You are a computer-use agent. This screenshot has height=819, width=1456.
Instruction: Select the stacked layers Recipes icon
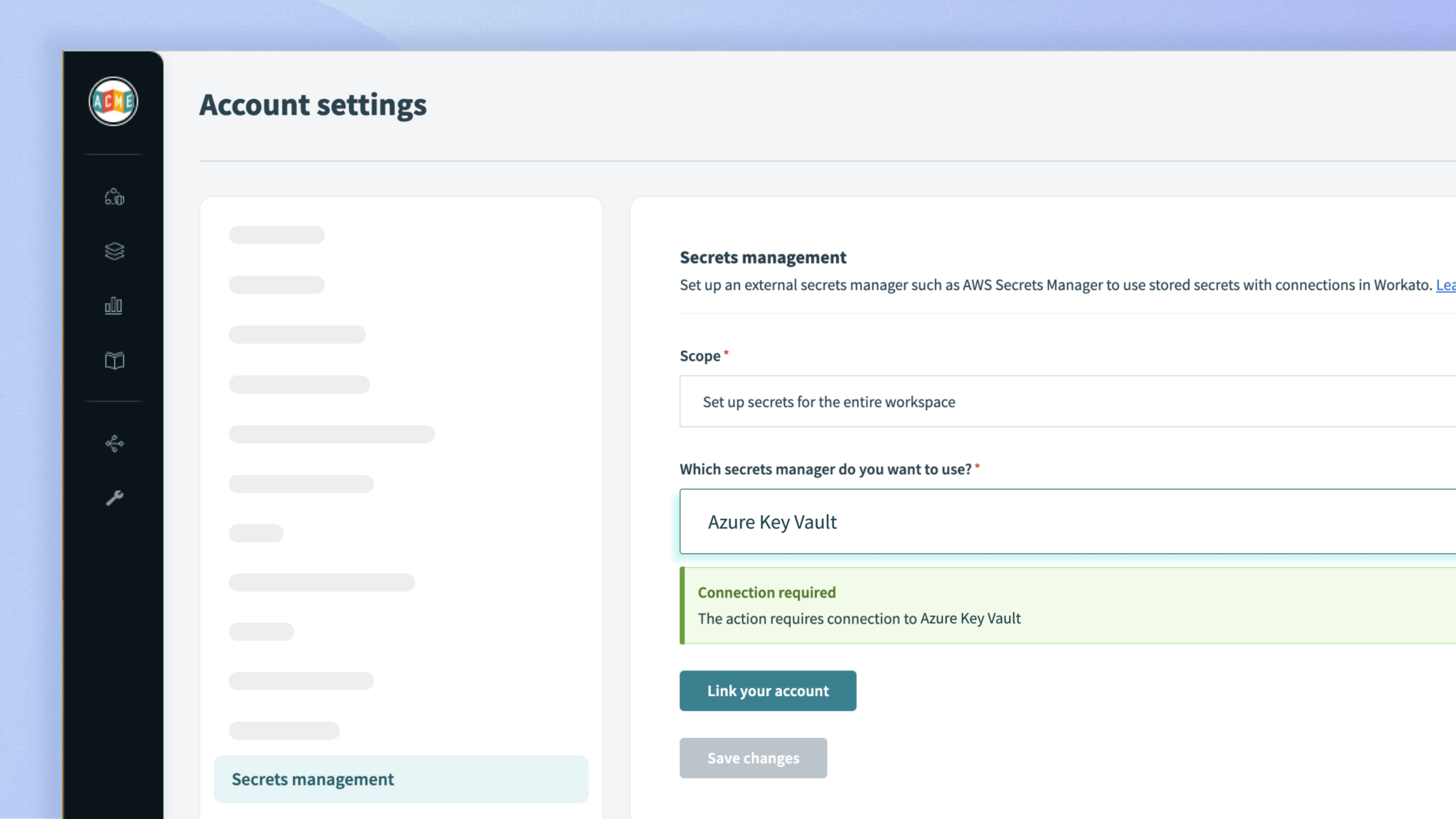(x=113, y=252)
